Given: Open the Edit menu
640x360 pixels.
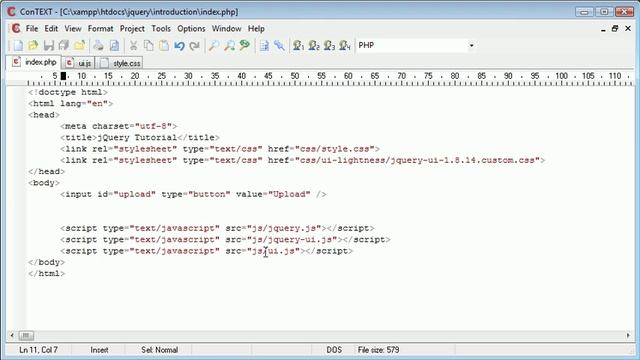Looking at the screenshot, I should tap(51, 29).
